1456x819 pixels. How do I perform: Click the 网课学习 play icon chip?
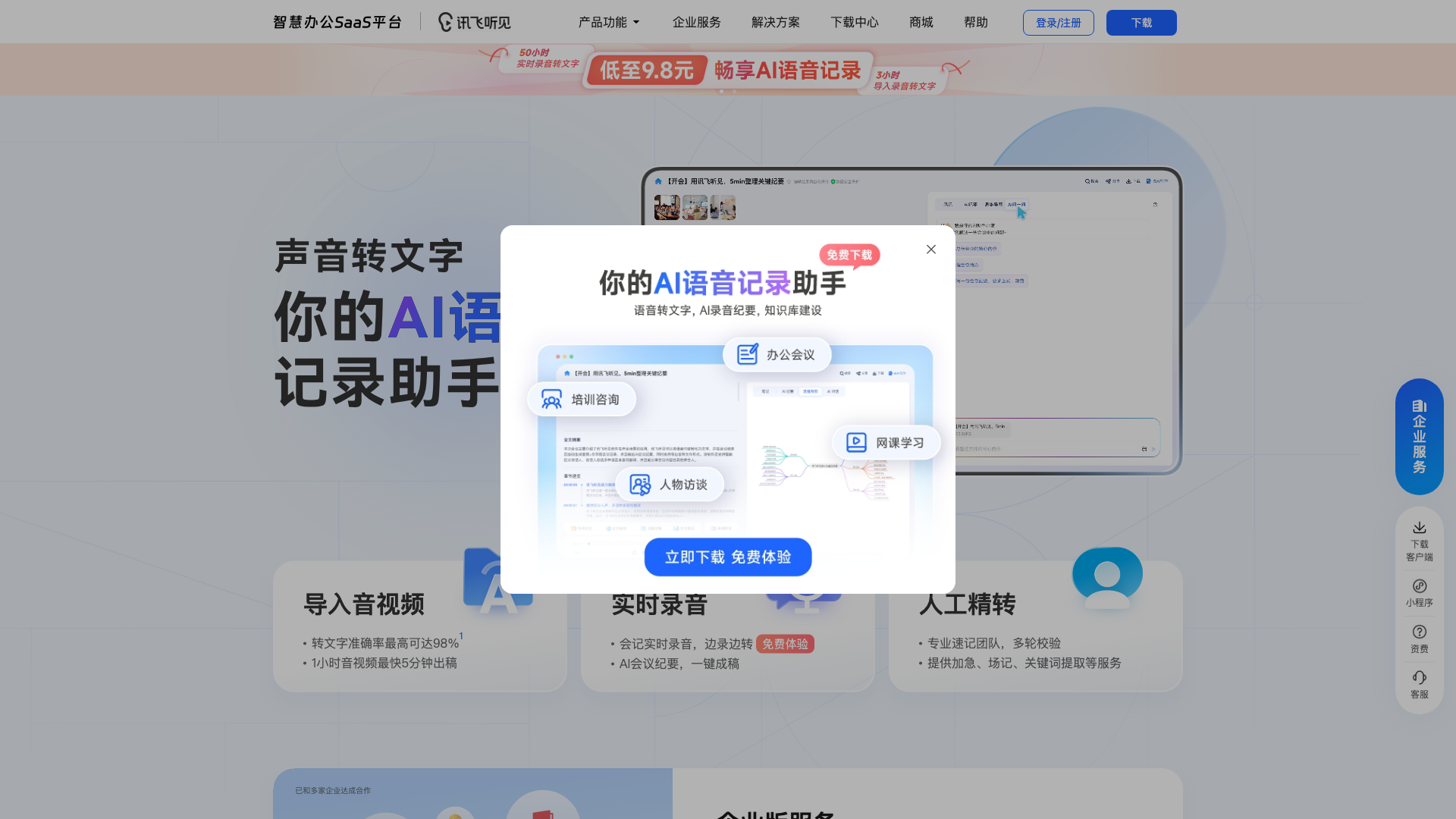tap(886, 443)
